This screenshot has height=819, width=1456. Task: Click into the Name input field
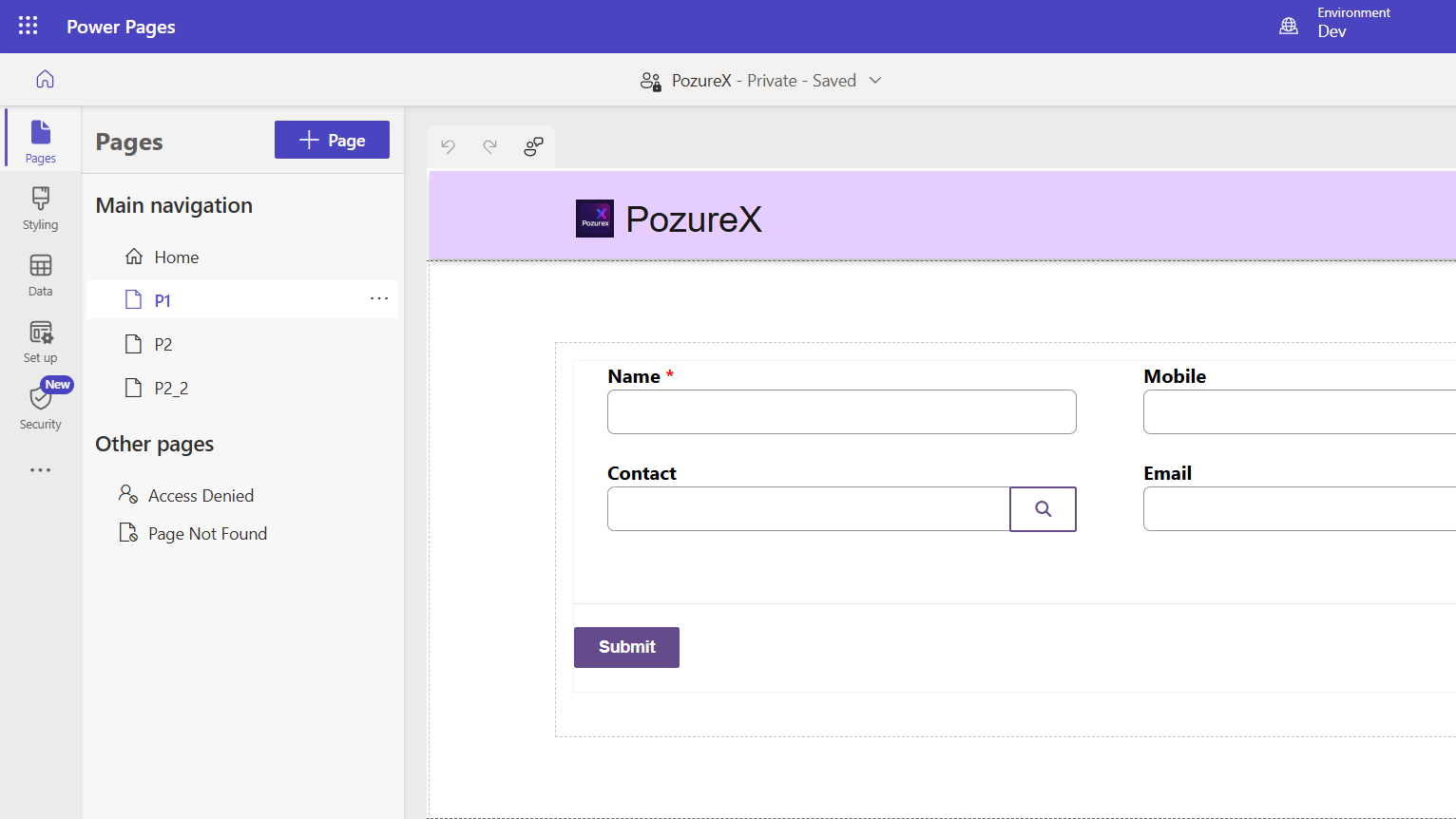pos(842,412)
